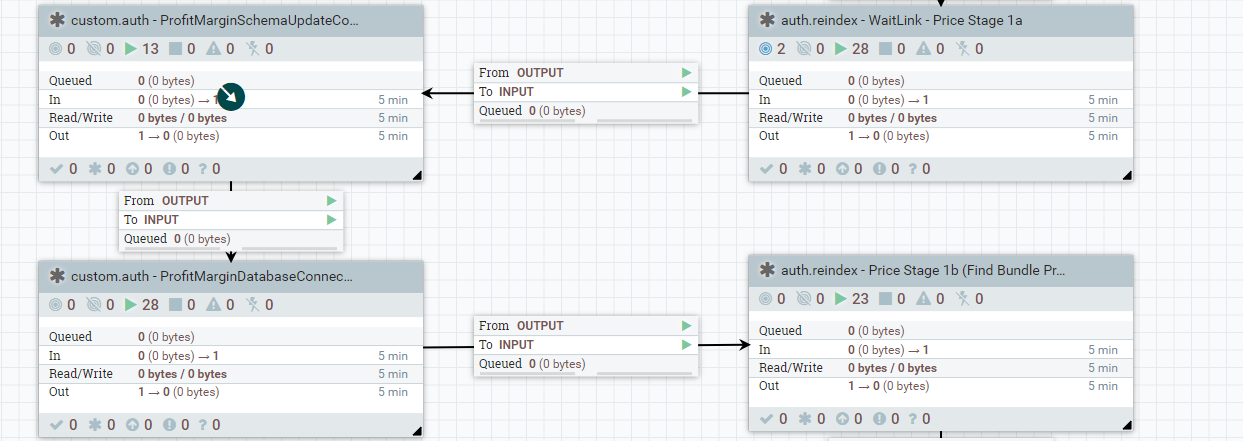The height and width of the screenshot is (441, 1243).
Task: Click the process group asterisk icon of WaitLink header
Action: click(x=767, y=20)
